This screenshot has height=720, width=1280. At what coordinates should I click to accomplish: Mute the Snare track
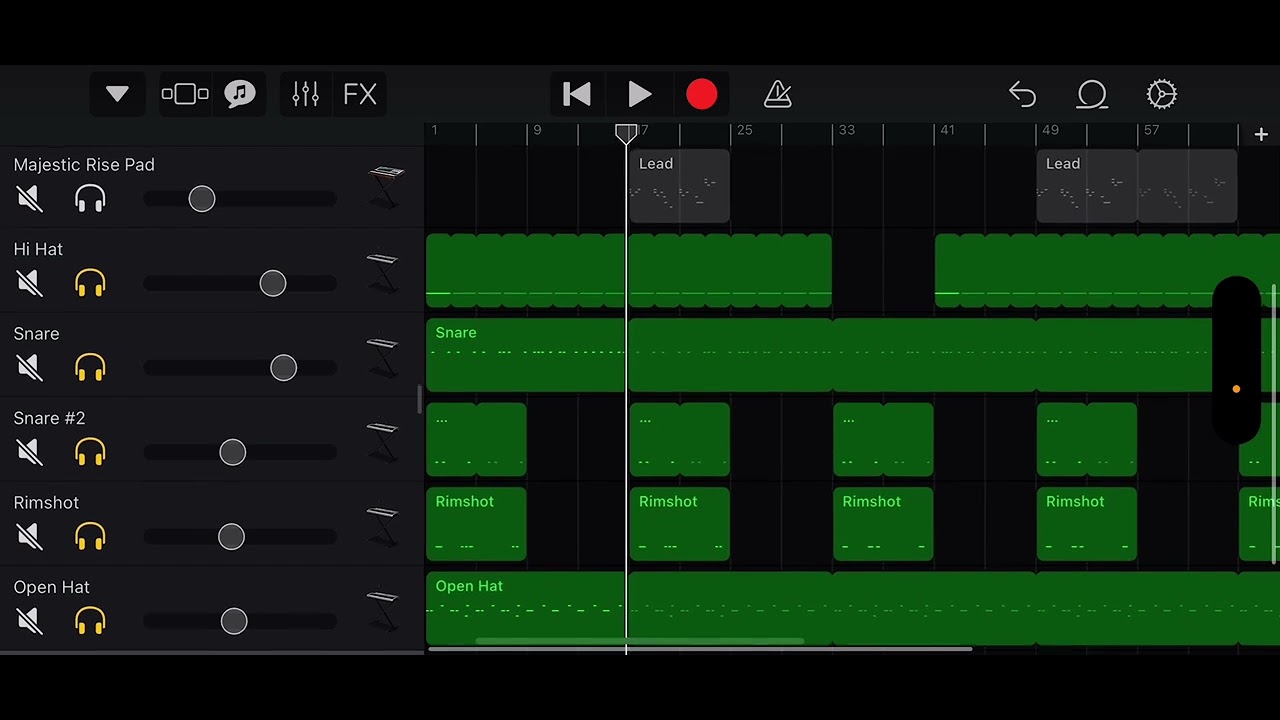(x=30, y=368)
